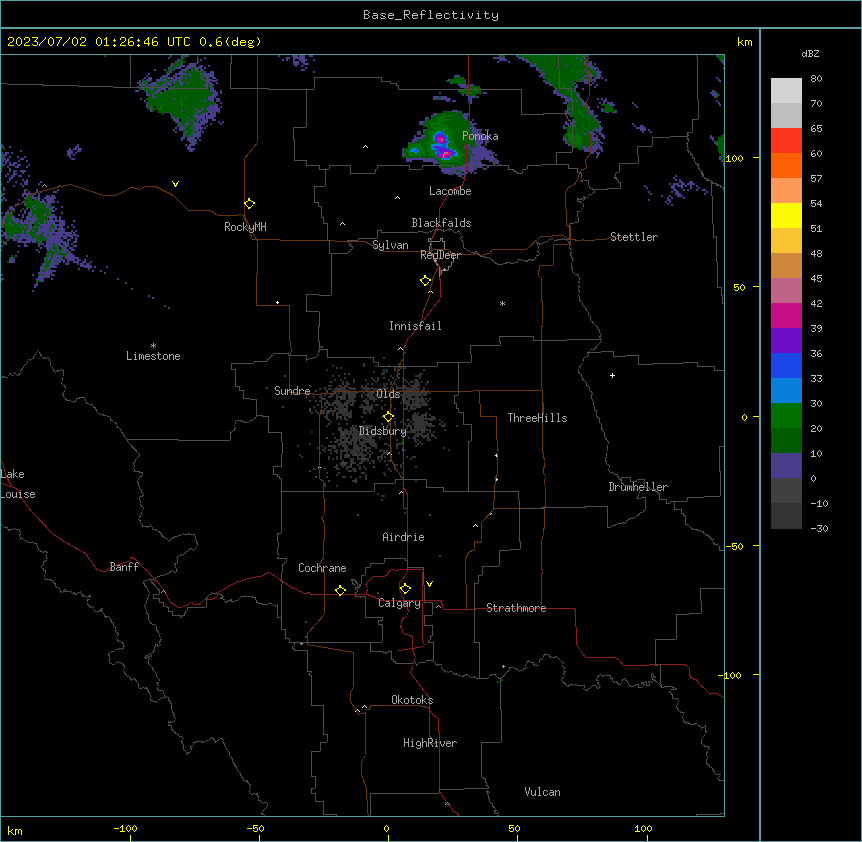Click the storm core west of Ponoka
This screenshot has height=842, width=862.
point(441,146)
